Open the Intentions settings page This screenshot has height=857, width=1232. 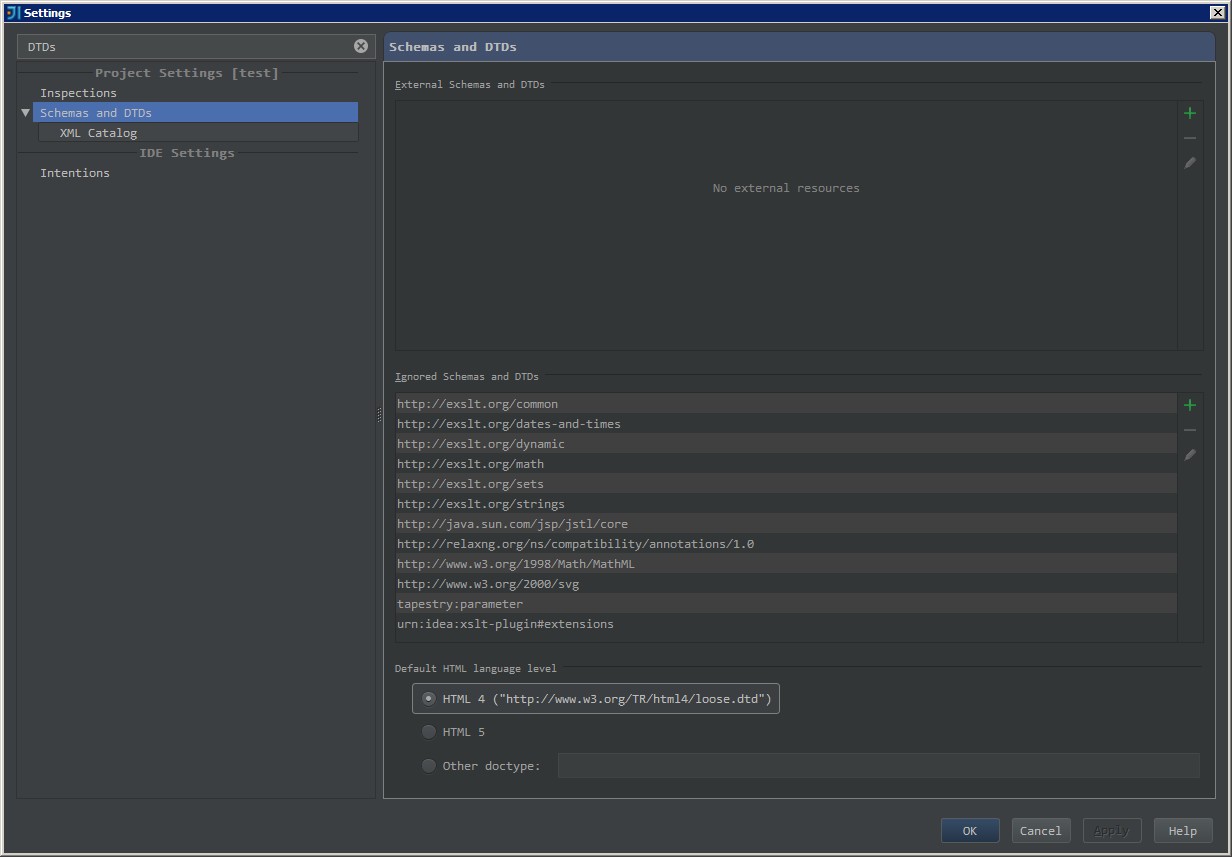click(x=75, y=172)
